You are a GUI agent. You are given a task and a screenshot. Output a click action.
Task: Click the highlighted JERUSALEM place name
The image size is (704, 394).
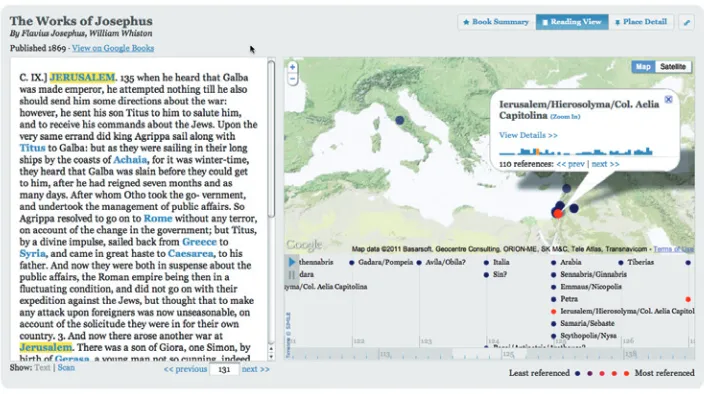82,78
